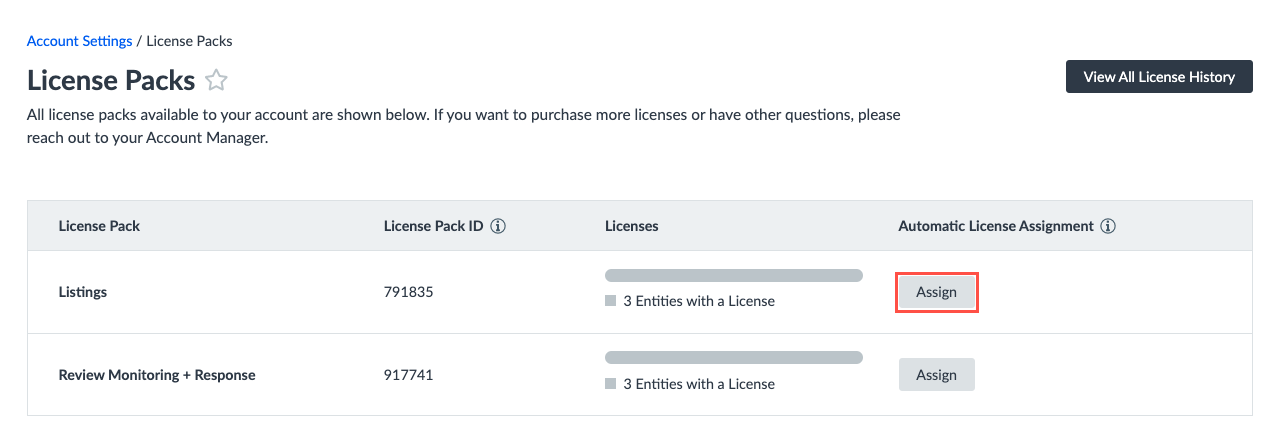Open the Account Settings breadcrumb link

coord(79,41)
